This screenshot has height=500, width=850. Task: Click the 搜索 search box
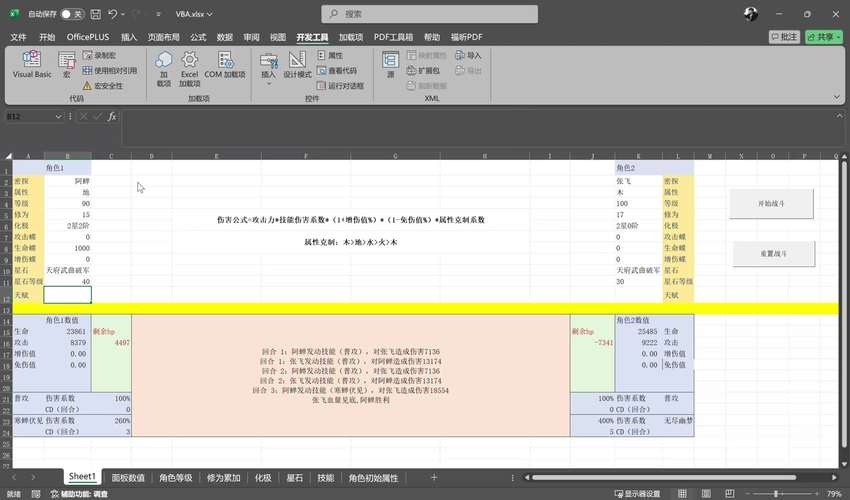429,14
